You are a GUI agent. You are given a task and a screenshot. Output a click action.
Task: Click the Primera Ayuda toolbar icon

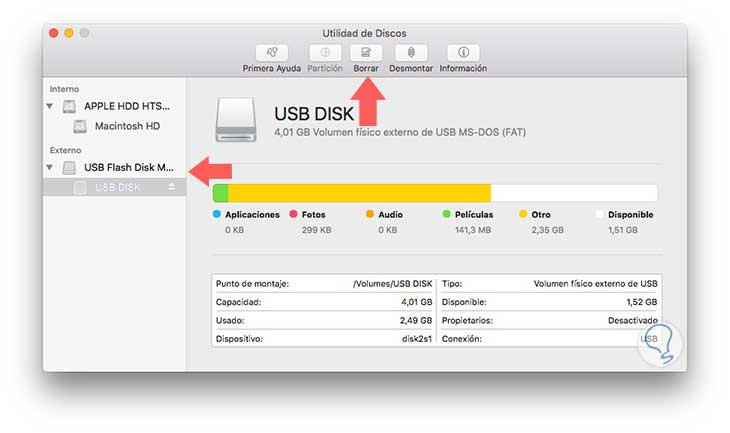tap(272, 53)
